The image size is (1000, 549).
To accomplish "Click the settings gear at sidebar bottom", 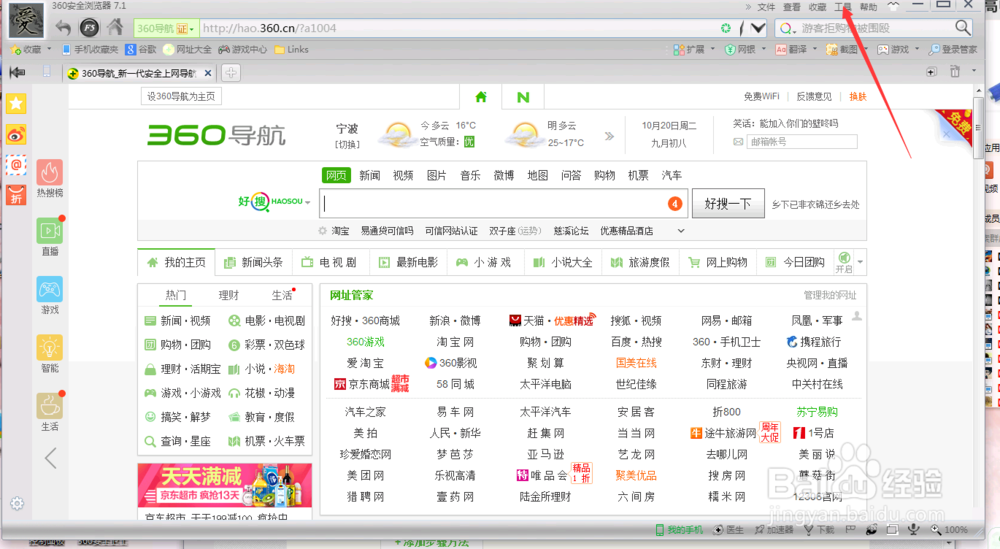I will coord(17,503).
